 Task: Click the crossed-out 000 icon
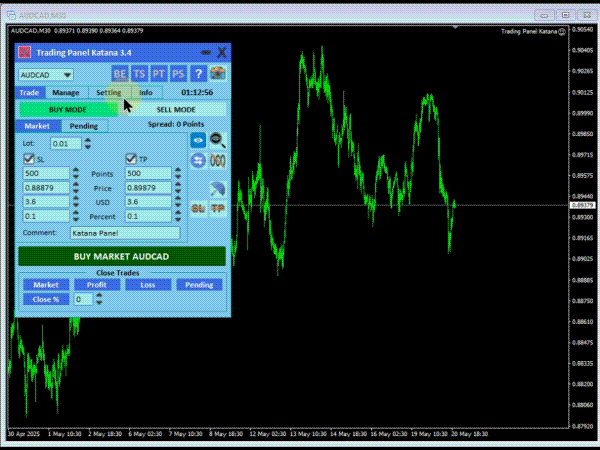(217, 160)
